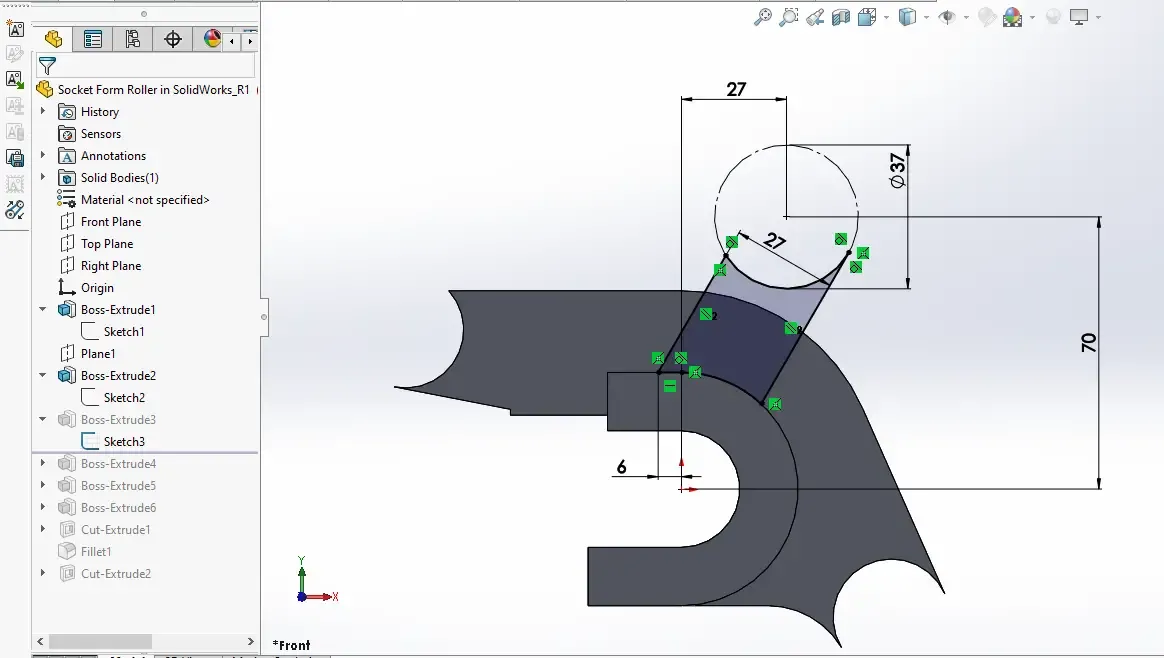Expand the Cut-Extrude2 feature

point(42,573)
